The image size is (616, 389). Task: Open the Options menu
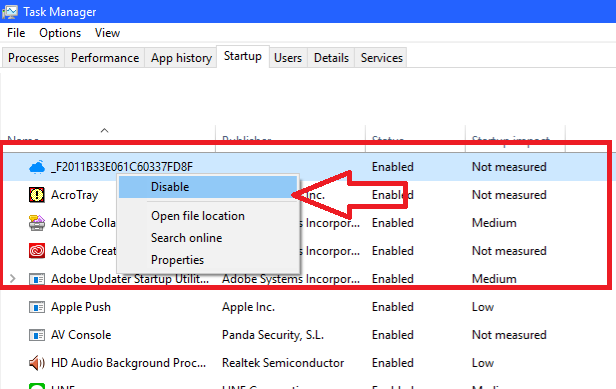[60, 33]
